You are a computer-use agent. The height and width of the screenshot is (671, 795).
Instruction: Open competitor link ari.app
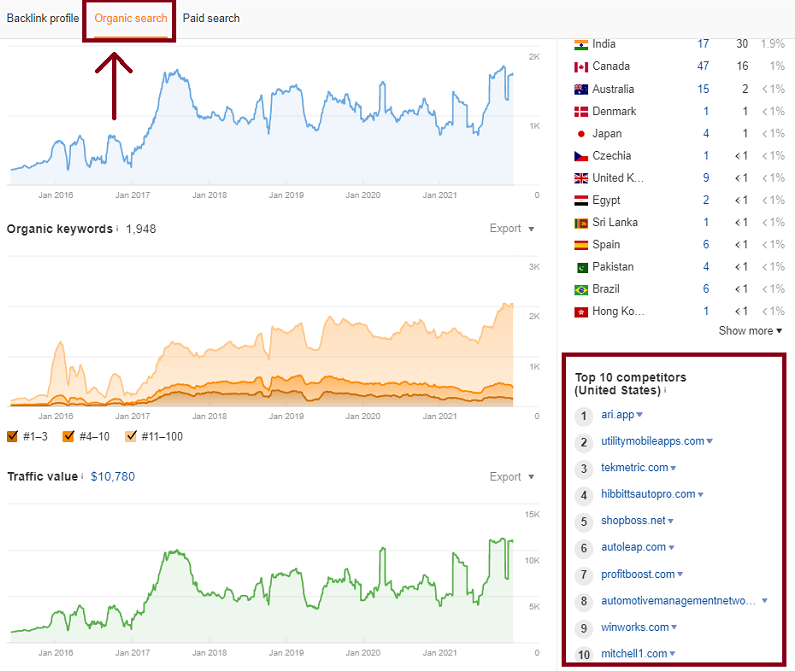point(618,414)
